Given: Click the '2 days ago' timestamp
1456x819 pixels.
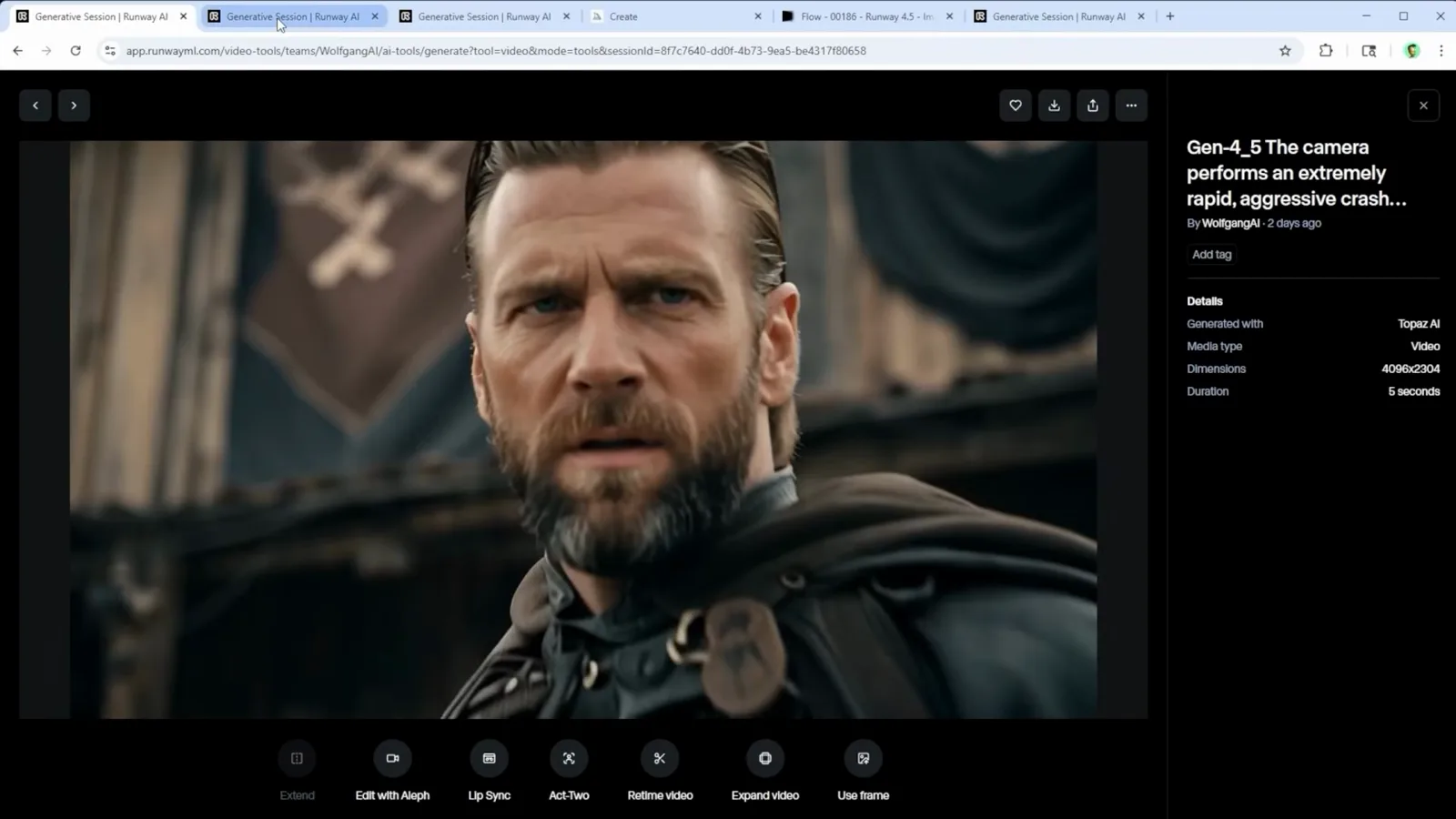Looking at the screenshot, I should 1294,223.
